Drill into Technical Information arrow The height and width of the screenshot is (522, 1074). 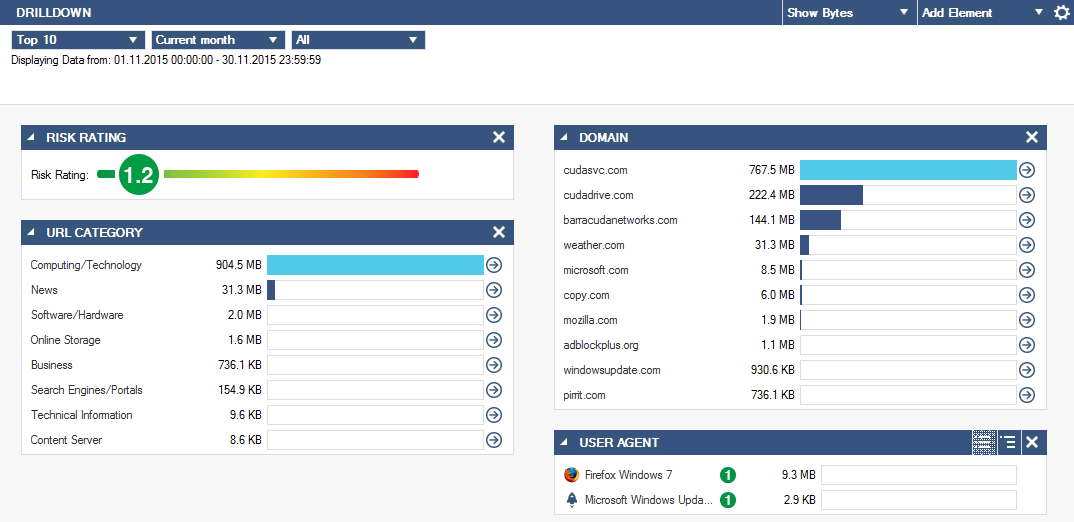coord(493,415)
